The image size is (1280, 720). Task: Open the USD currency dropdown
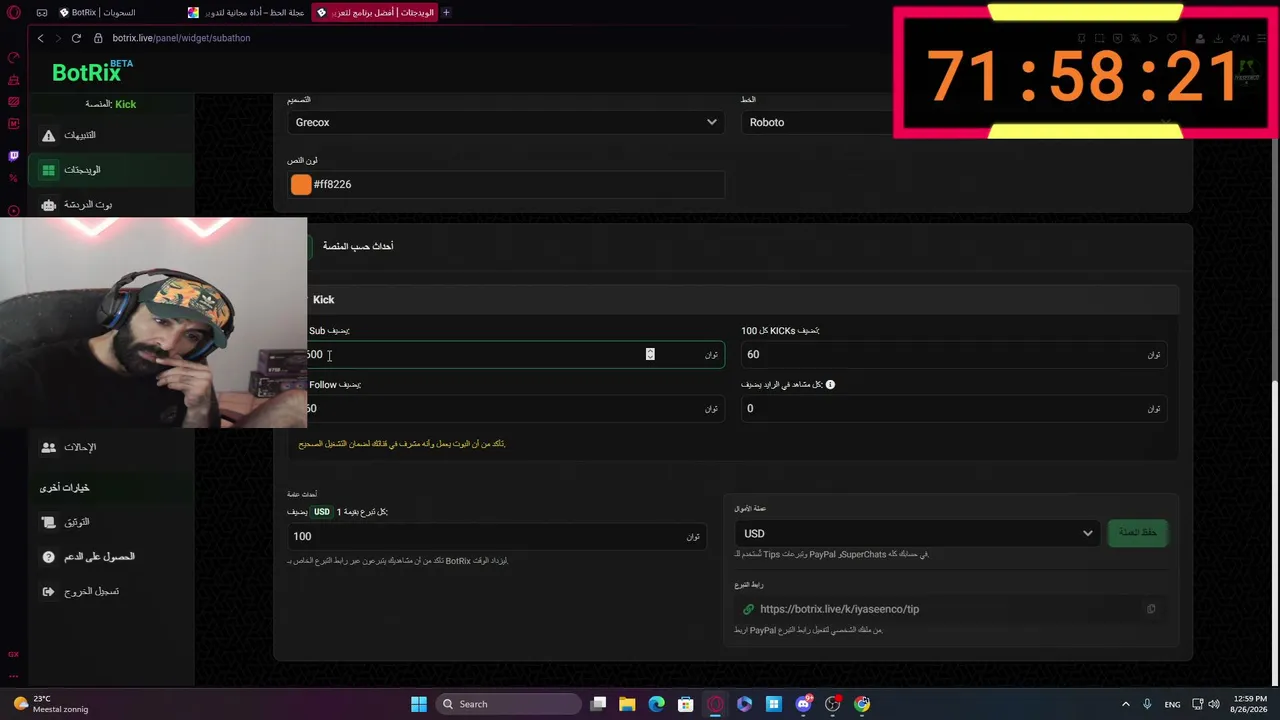point(917,534)
